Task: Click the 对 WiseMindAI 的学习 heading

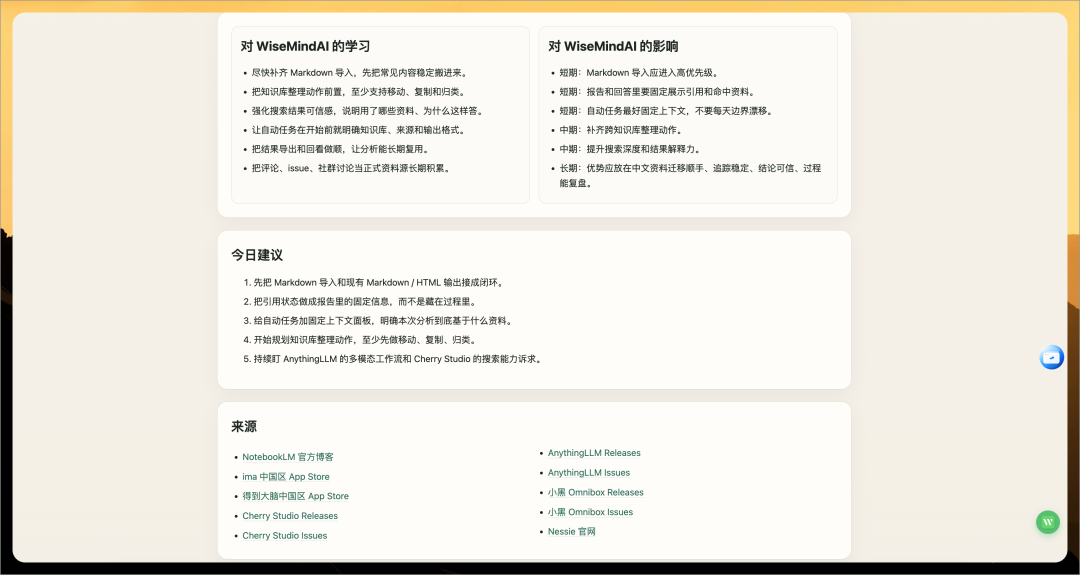Action: (x=305, y=46)
